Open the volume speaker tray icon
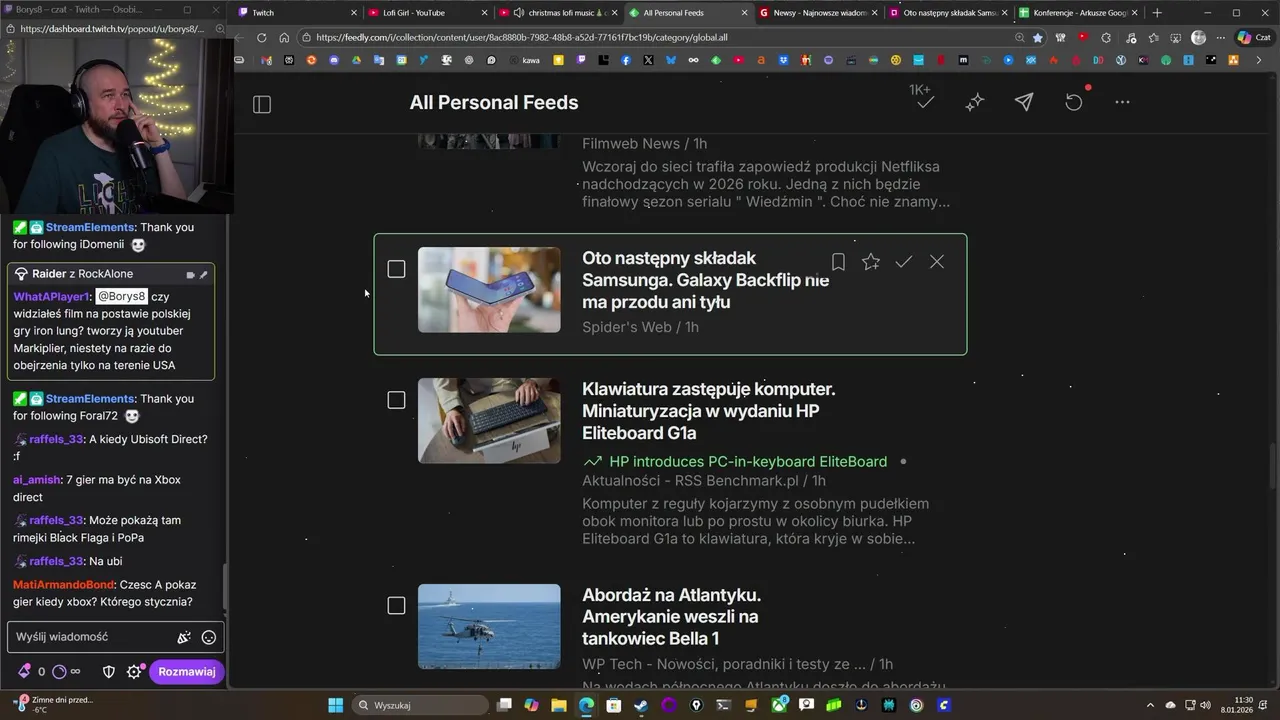Viewport: 1280px width, 720px height. click(x=1203, y=705)
